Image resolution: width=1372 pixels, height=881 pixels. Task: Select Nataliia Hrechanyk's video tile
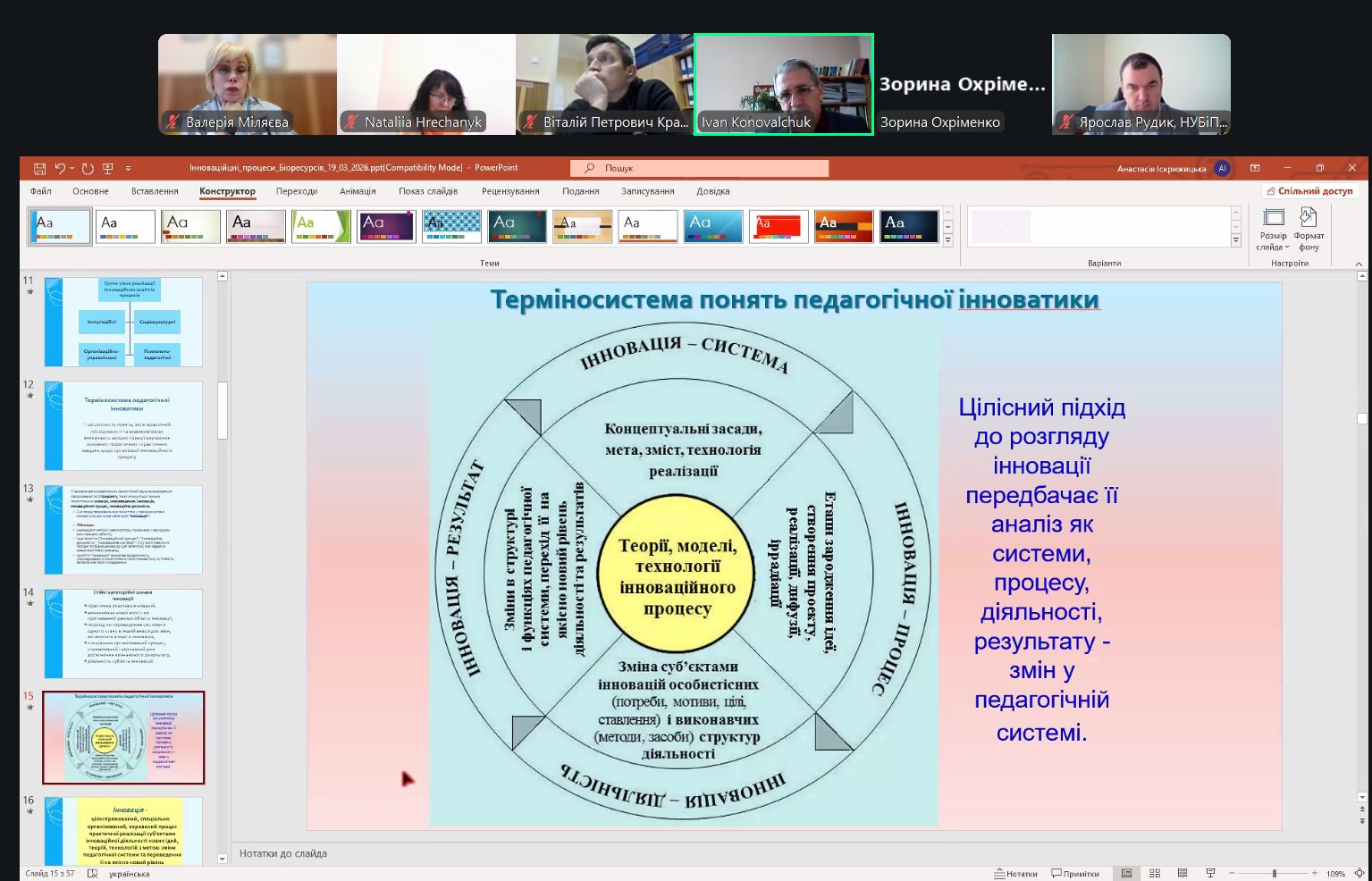[x=426, y=85]
